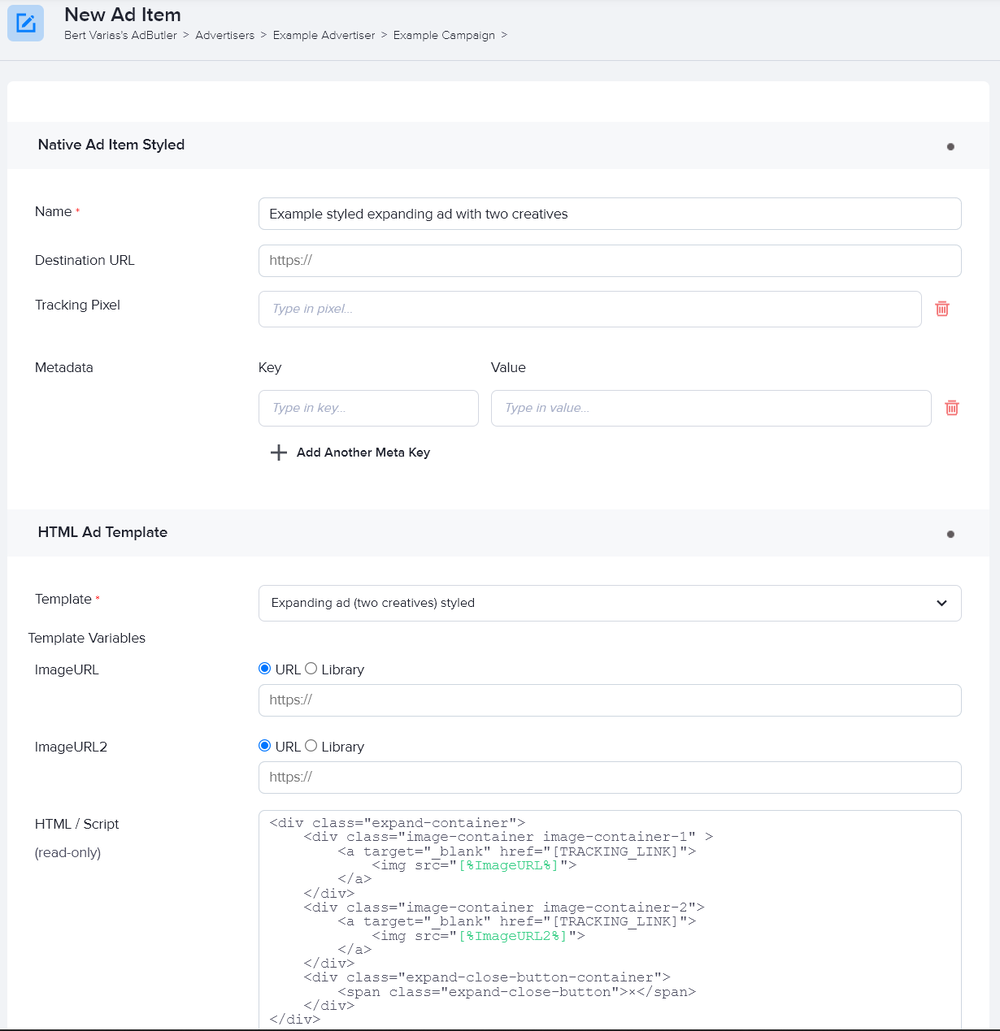Click the Native Ad Item Styled heading

111,145
